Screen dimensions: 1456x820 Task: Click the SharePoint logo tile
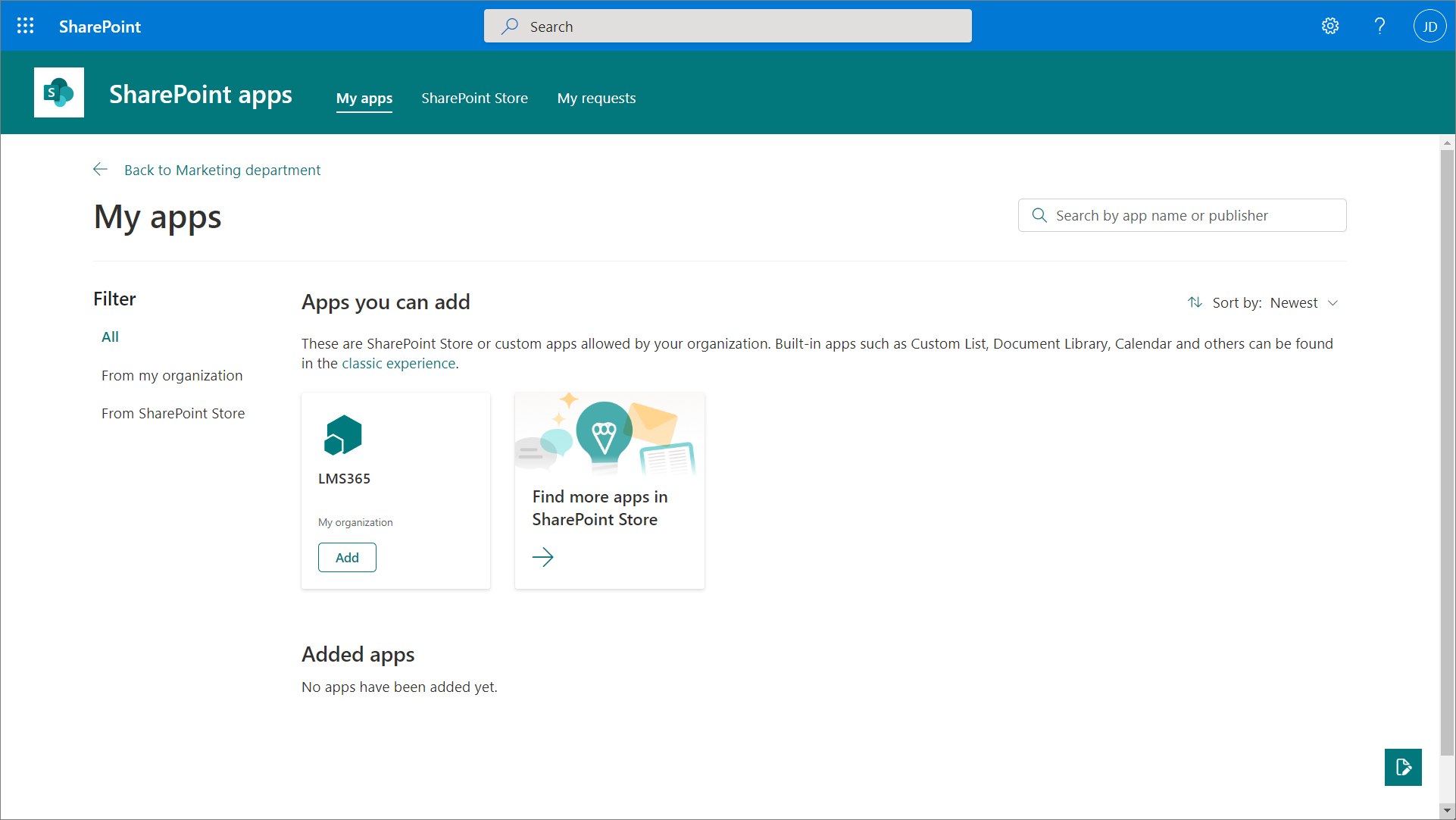[59, 93]
